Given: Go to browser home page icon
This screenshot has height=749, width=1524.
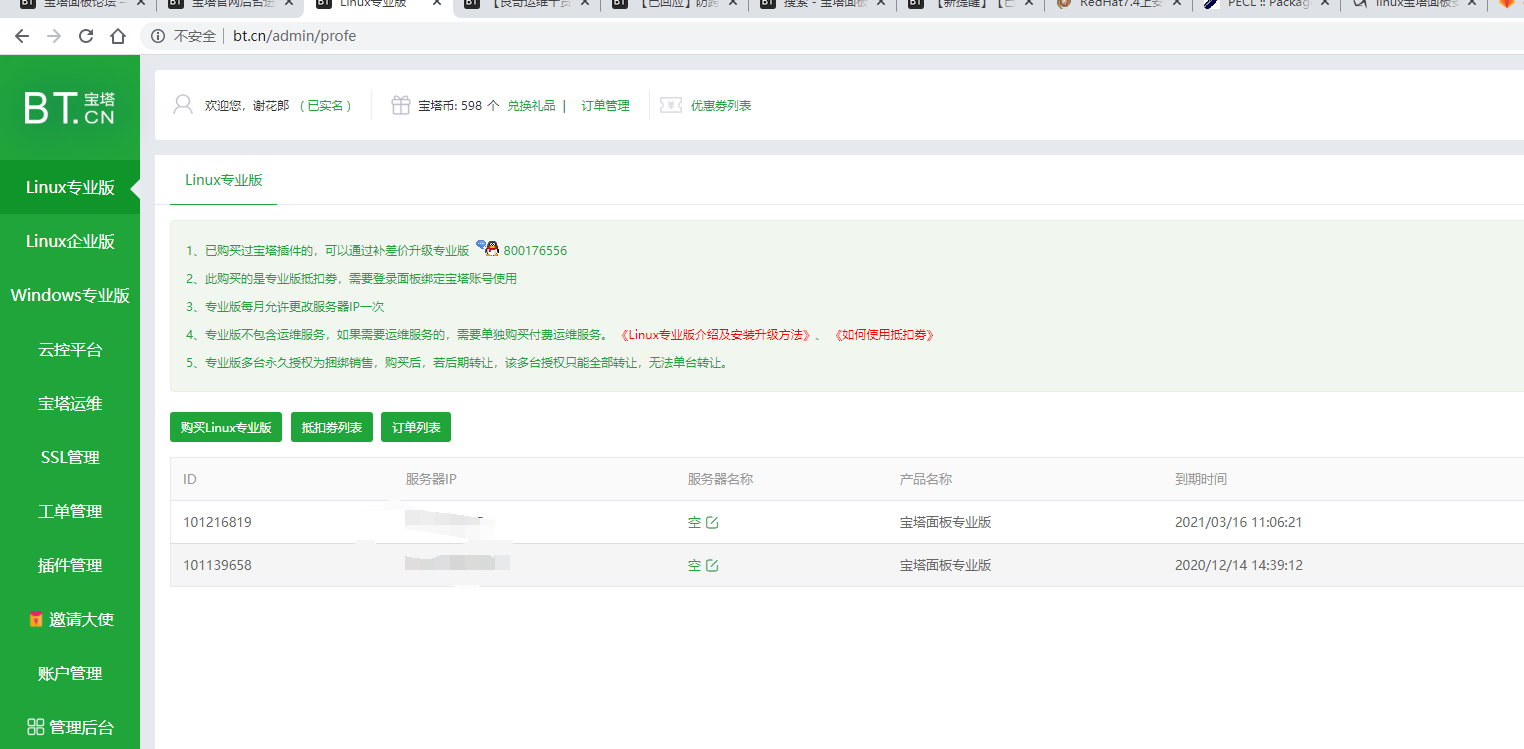Looking at the screenshot, I should tap(118, 36).
